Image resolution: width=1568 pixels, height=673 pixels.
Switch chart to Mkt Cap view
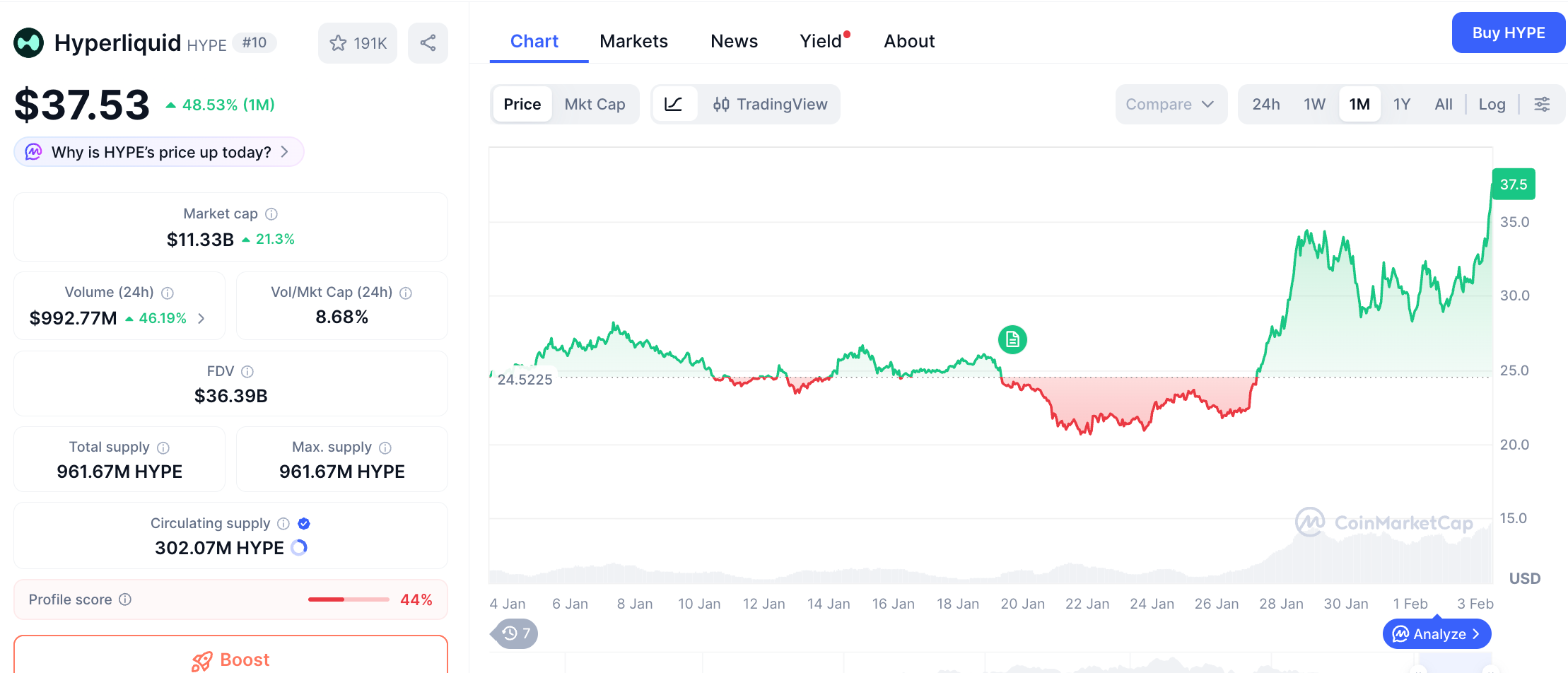tap(595, 105)
